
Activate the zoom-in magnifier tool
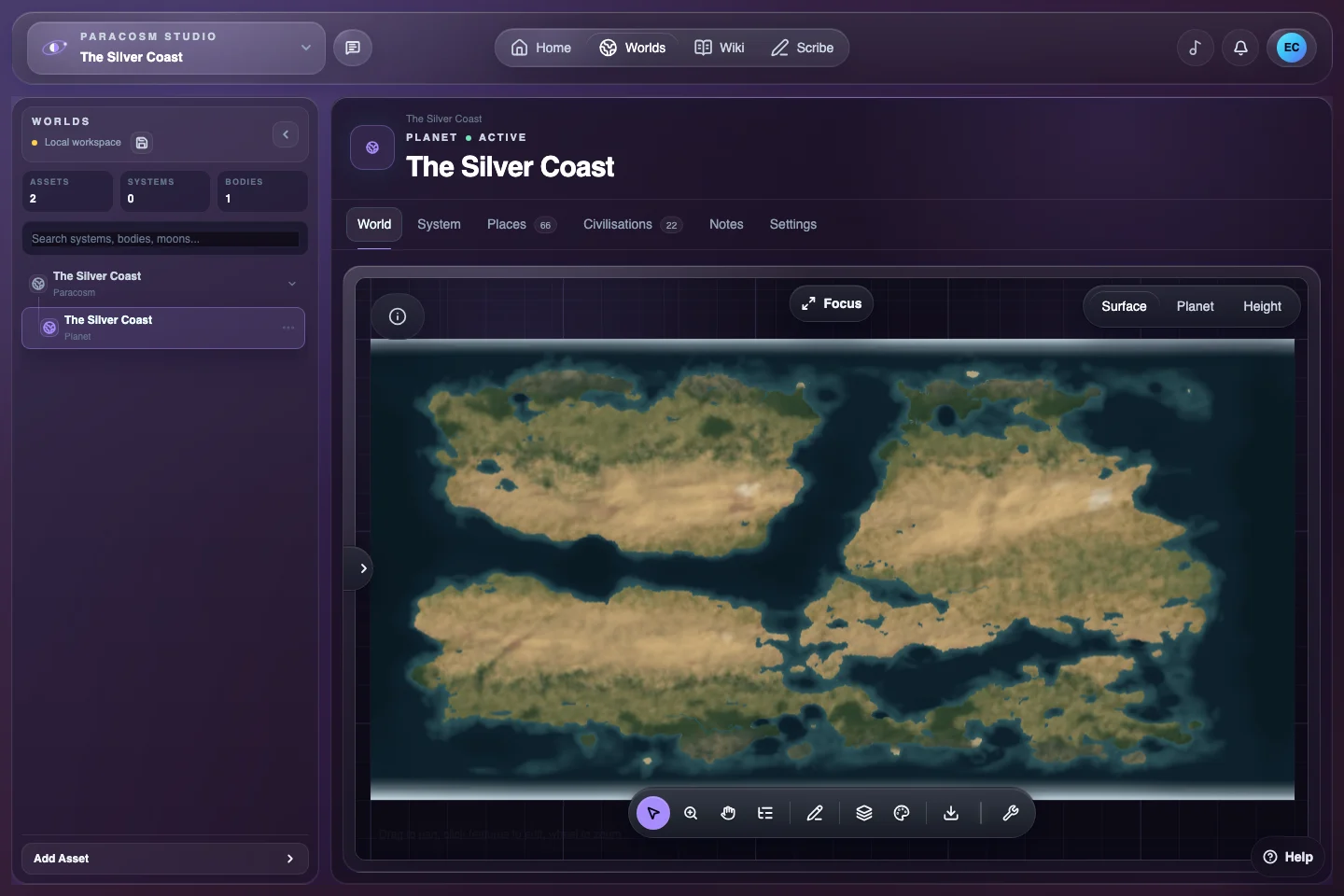click(691, 813)
